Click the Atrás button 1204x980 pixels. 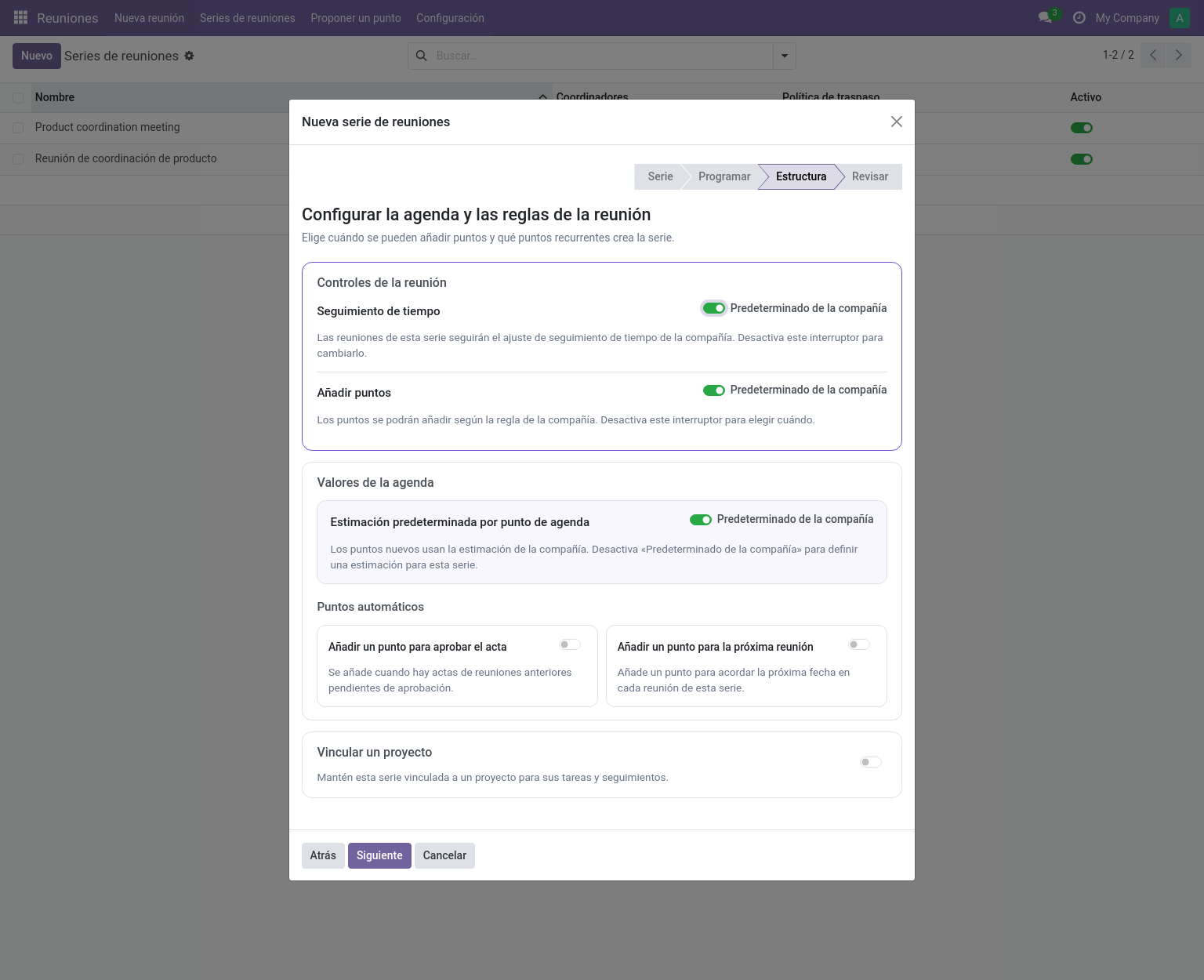click(323, 855)
